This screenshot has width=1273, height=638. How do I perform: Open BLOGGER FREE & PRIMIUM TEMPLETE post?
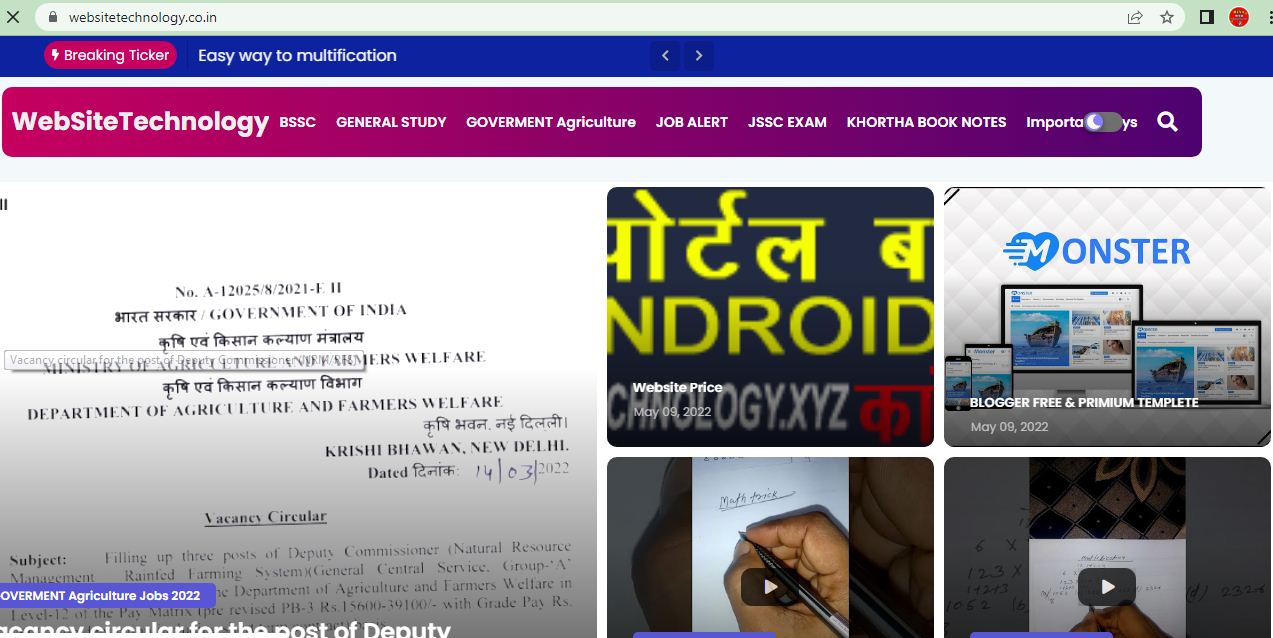coord(1084,402)
